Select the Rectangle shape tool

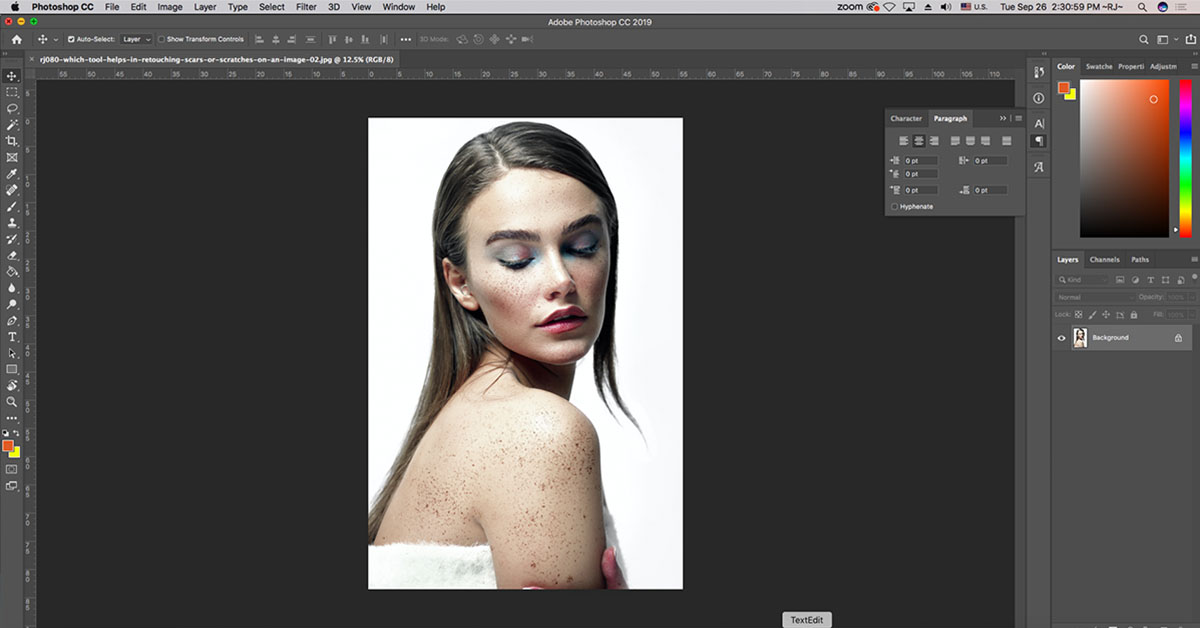coord(12,369)
